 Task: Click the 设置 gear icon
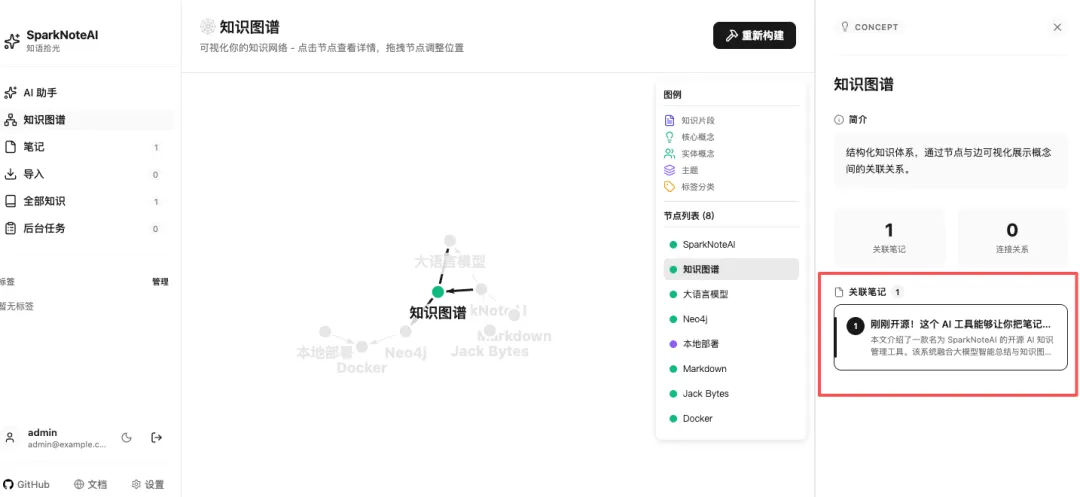click(x=136, y=485)
